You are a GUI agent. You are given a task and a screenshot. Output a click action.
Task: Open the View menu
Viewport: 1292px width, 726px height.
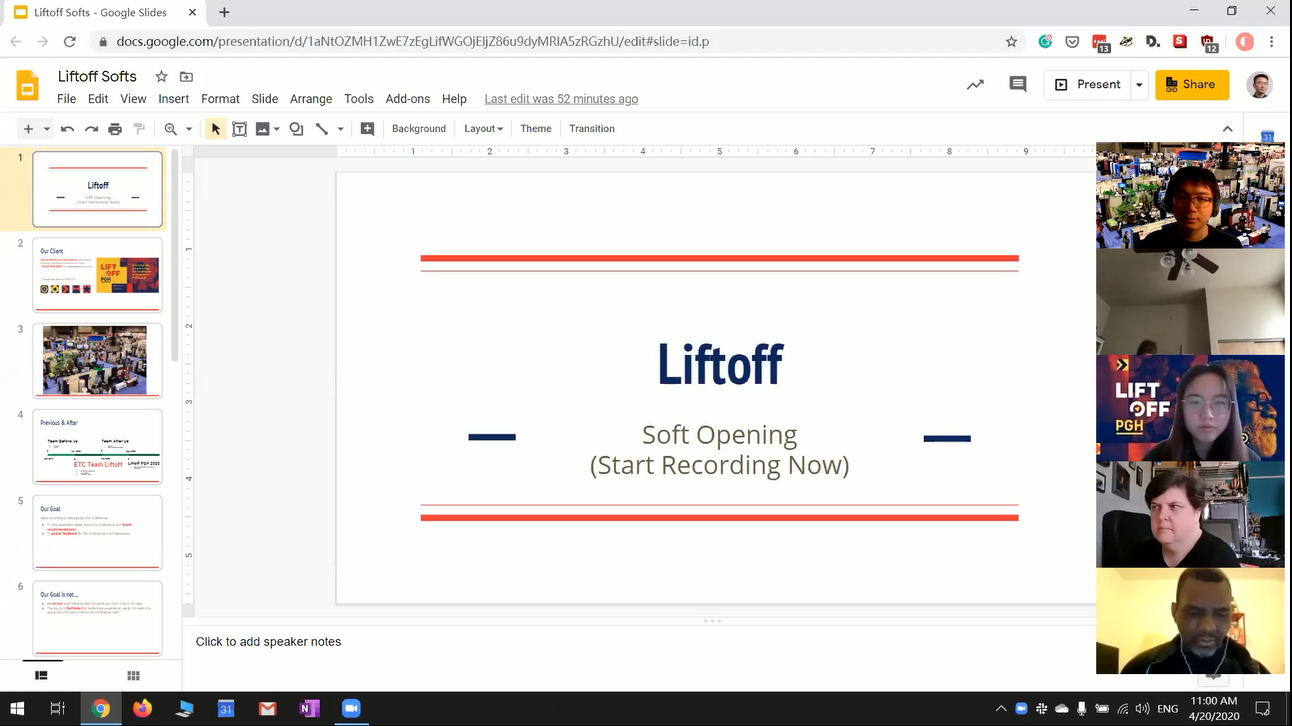133,99
